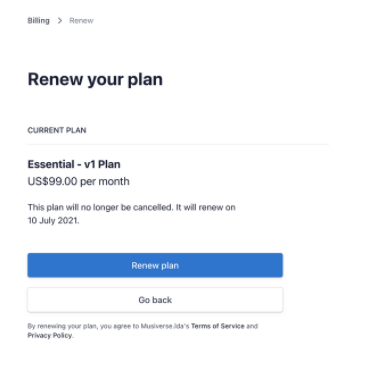This screenshot has width=365, height=376.
Task: Click the breadcrumb chevron separator
Action: tap(60, 21)
